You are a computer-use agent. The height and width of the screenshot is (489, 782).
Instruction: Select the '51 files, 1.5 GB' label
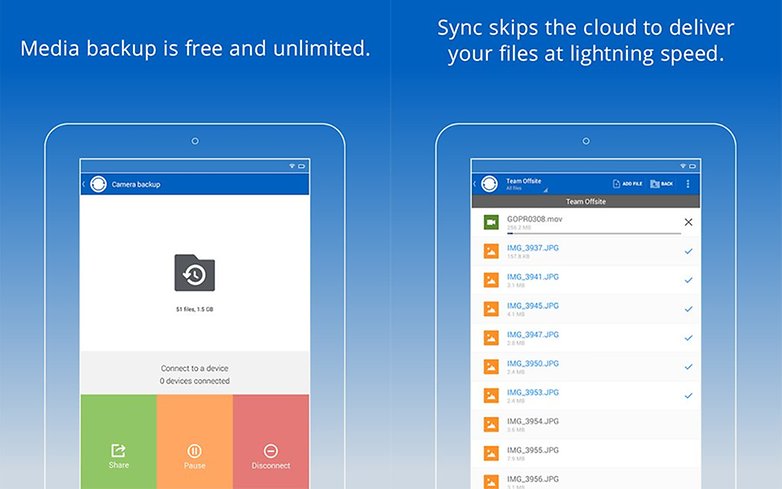pyautogui.click(x=195, y=310)
